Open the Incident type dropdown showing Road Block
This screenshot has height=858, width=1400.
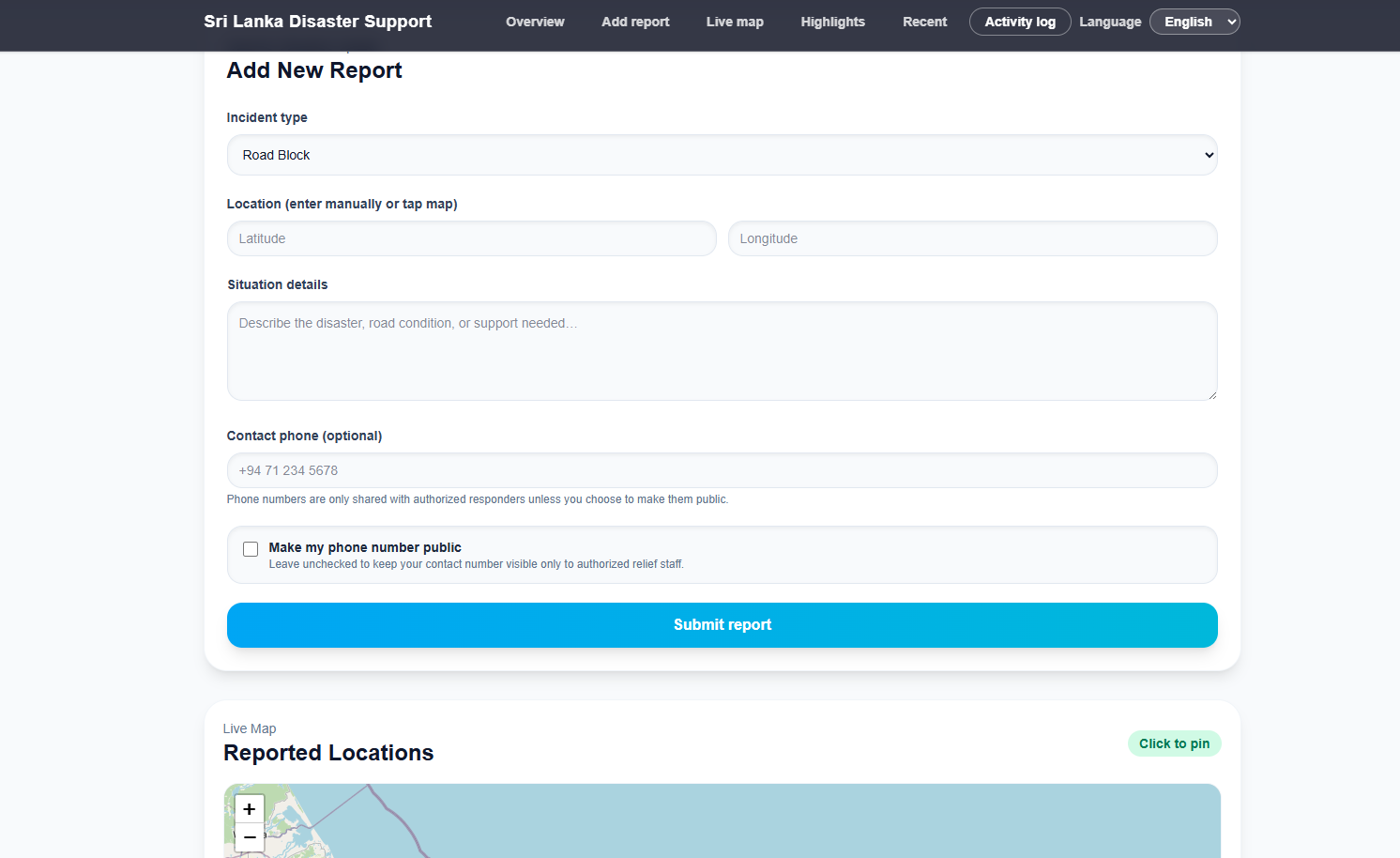[722, 155]
